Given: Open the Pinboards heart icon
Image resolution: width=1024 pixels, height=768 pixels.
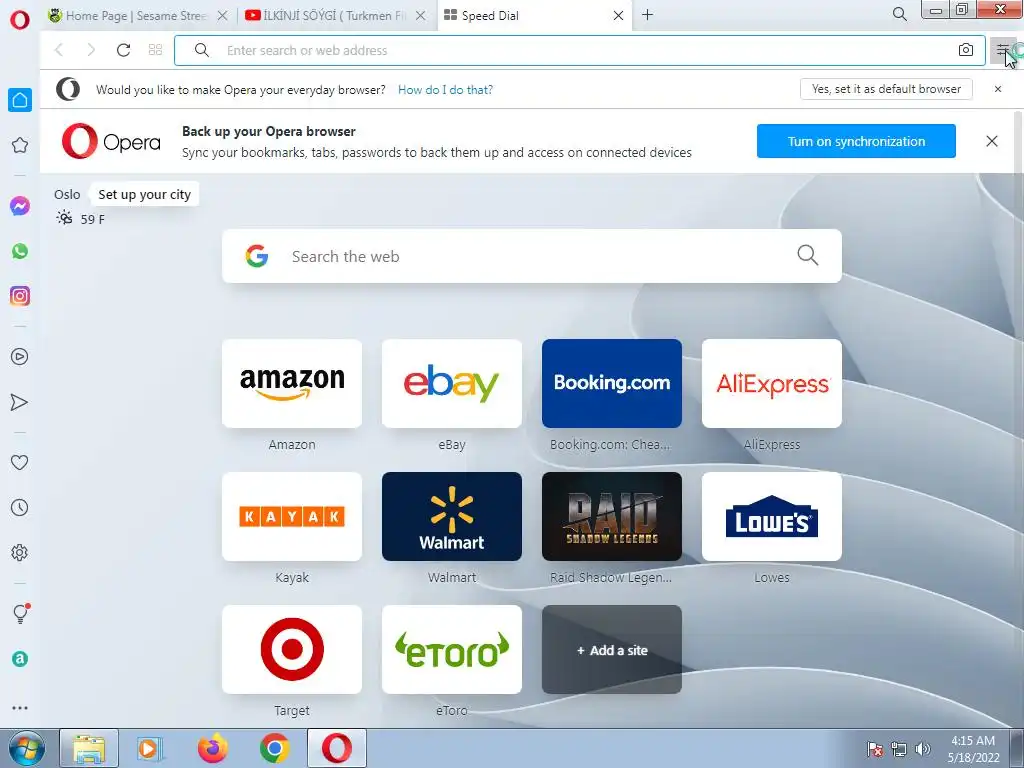Looking at the screenshot, I should click(20, 462).
